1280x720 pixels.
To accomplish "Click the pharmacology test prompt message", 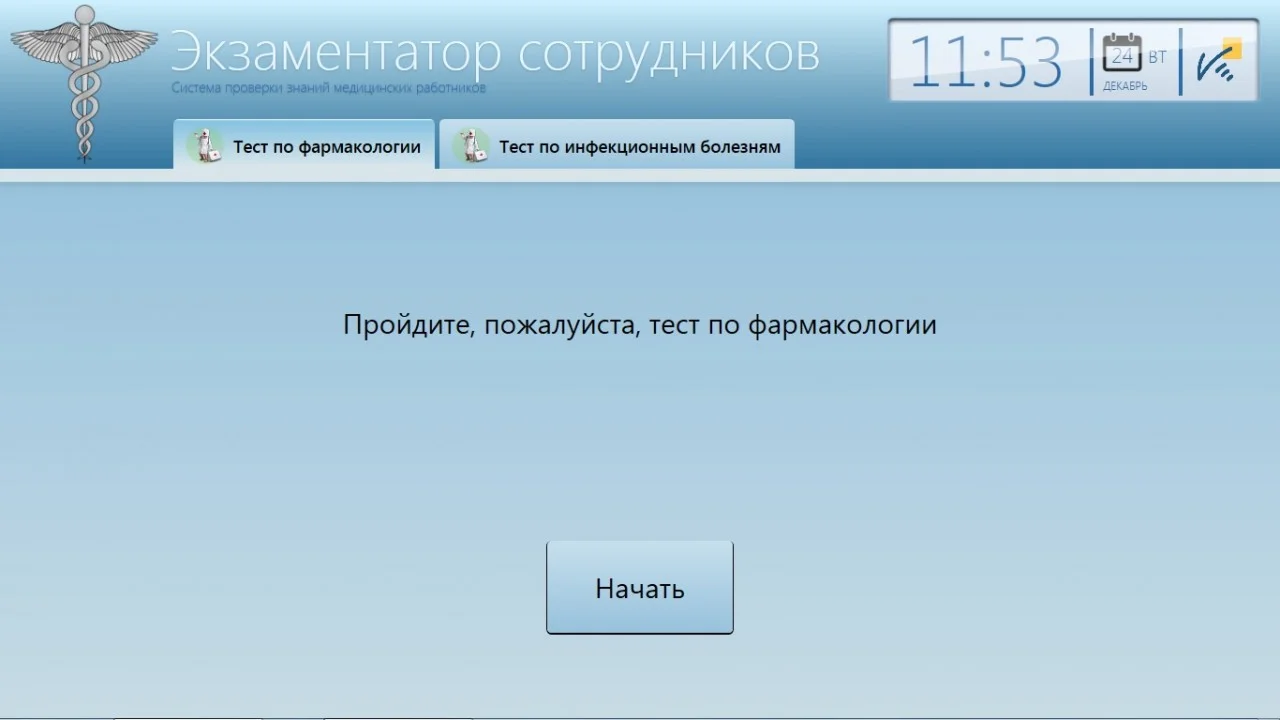I will coord(639,324).
